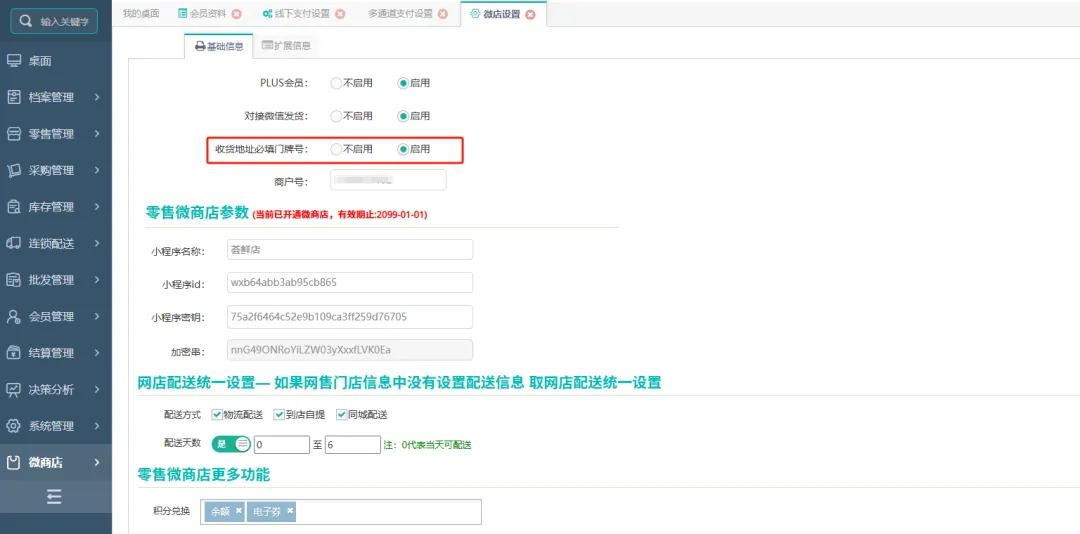The width and height of the screenshot is (1080, 534).
Task: Open the 多通道支付设置 tab
Action: click(399, 14)
